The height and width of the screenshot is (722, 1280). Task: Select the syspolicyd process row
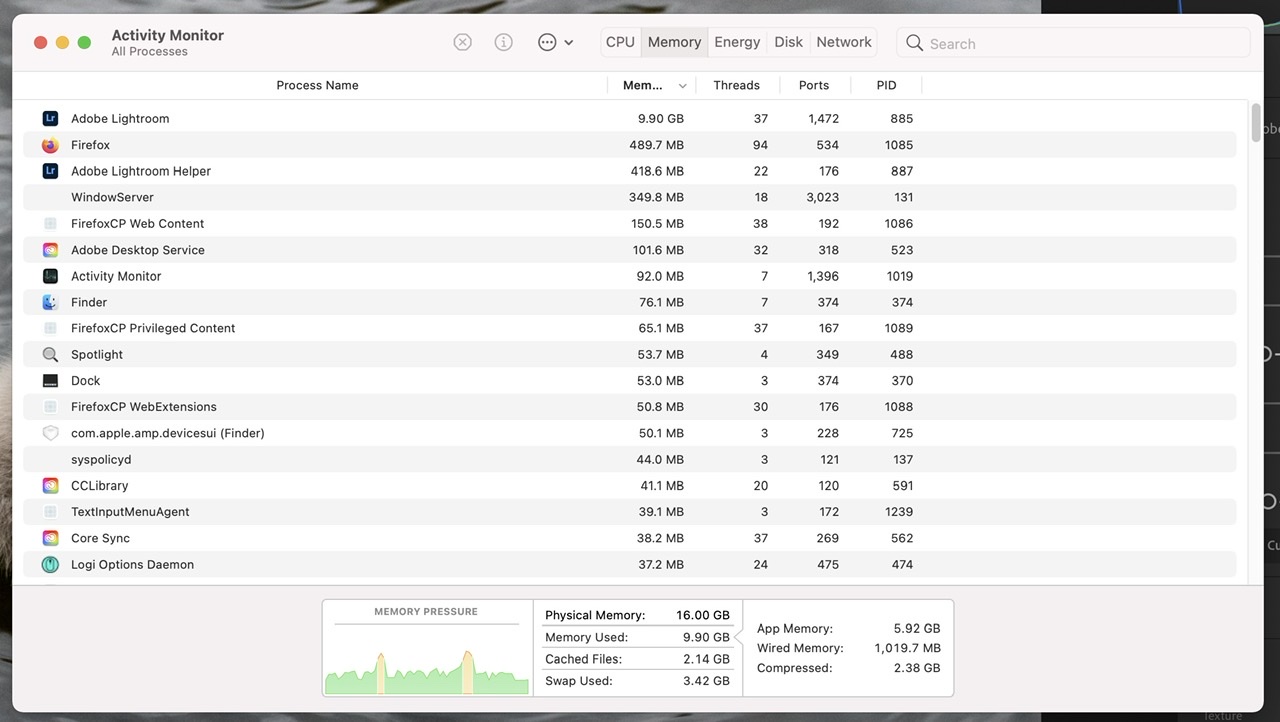click(x=629, y=459)
